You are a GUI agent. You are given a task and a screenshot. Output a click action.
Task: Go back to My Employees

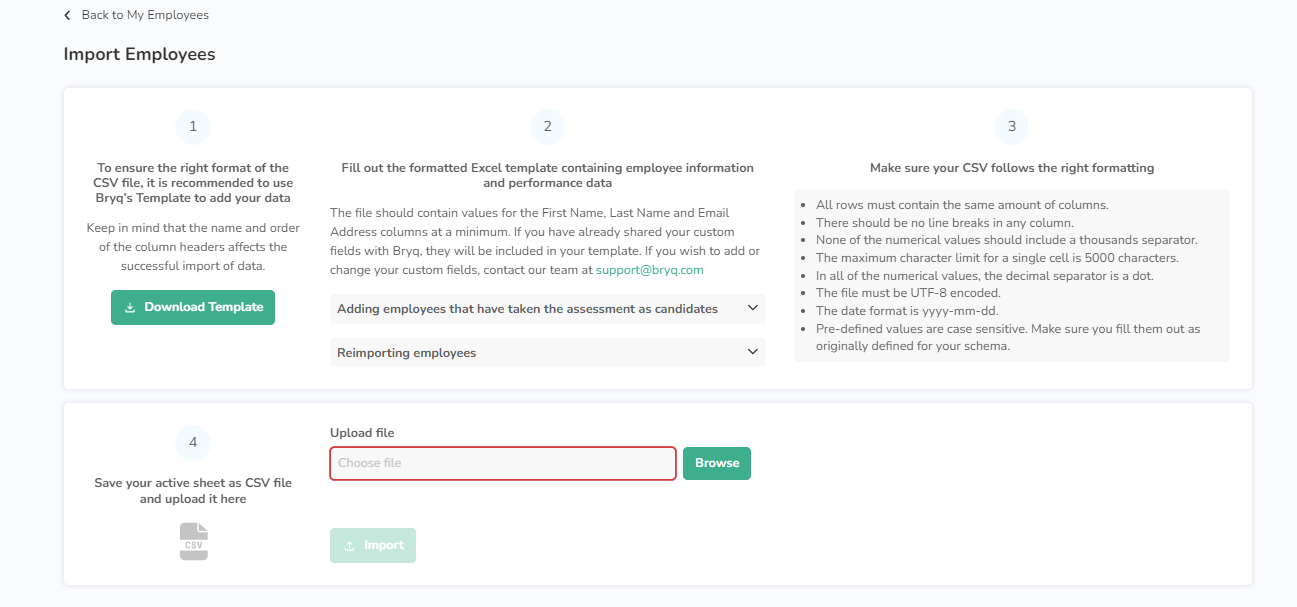144,15
